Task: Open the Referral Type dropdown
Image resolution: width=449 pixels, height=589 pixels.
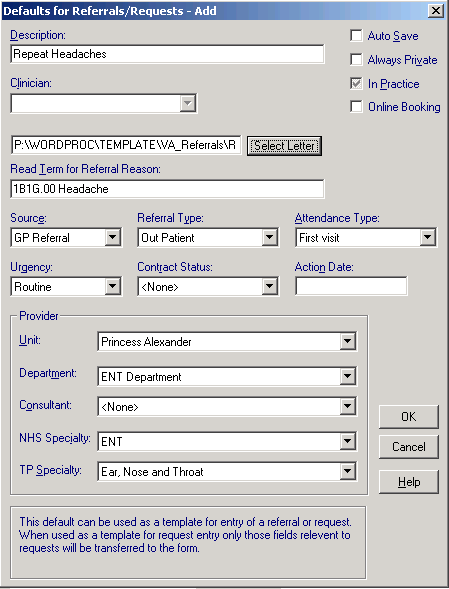Action: [269, 237]
